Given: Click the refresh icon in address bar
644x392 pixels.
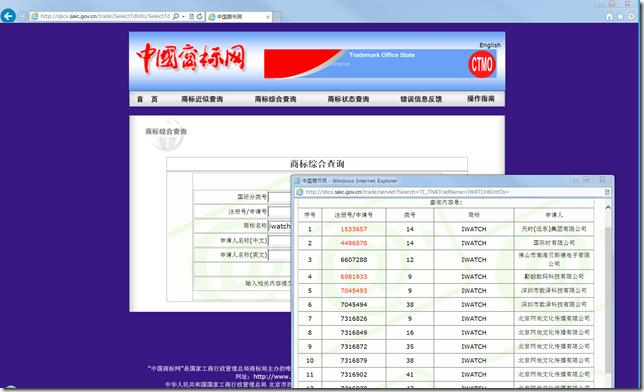Looking at the screenshot, I should pyautogui.click(x=200, y=16).
